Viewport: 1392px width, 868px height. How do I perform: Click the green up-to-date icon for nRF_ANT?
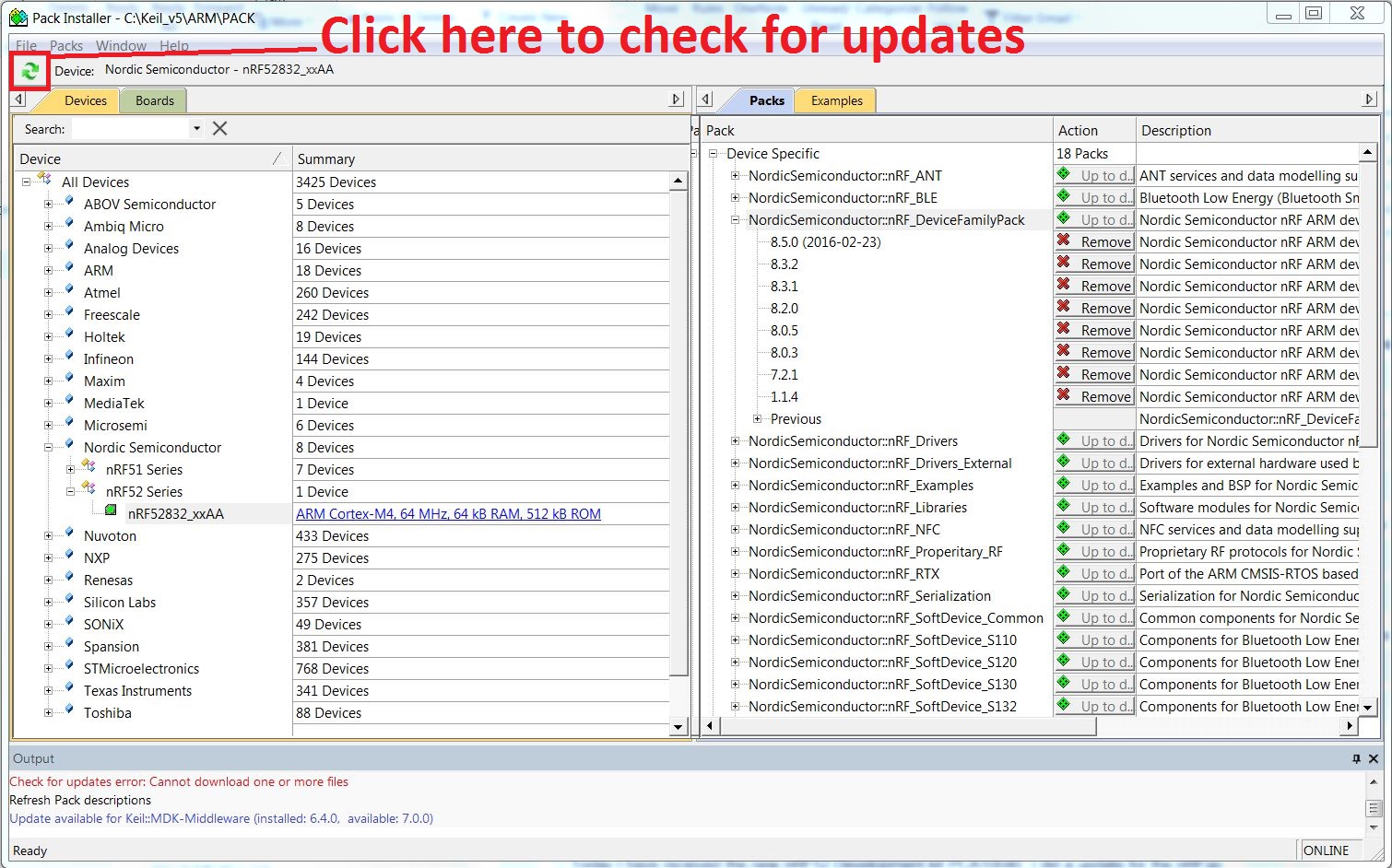1064,174
